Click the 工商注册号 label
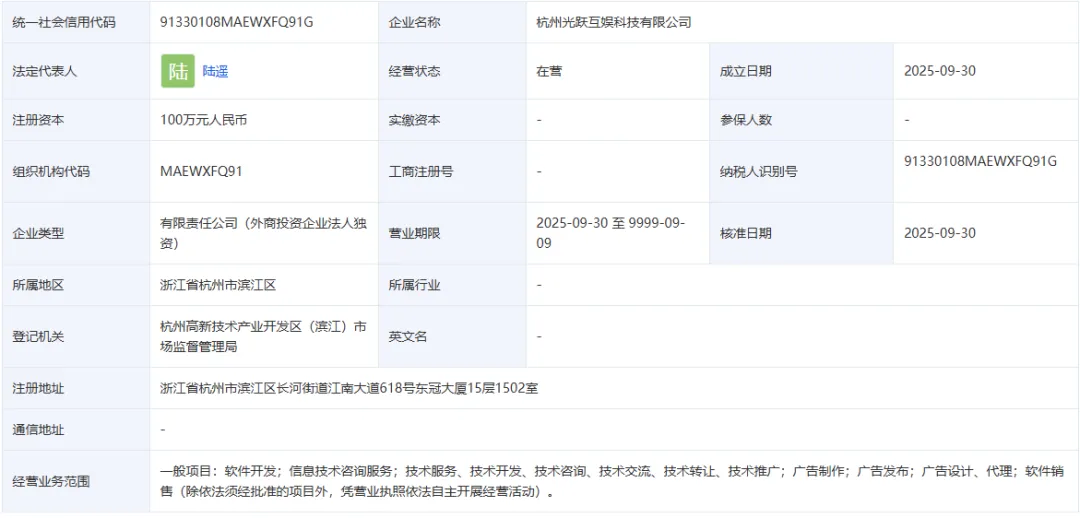Screen dimensions: 1080x518 click(x=421, y=172)
